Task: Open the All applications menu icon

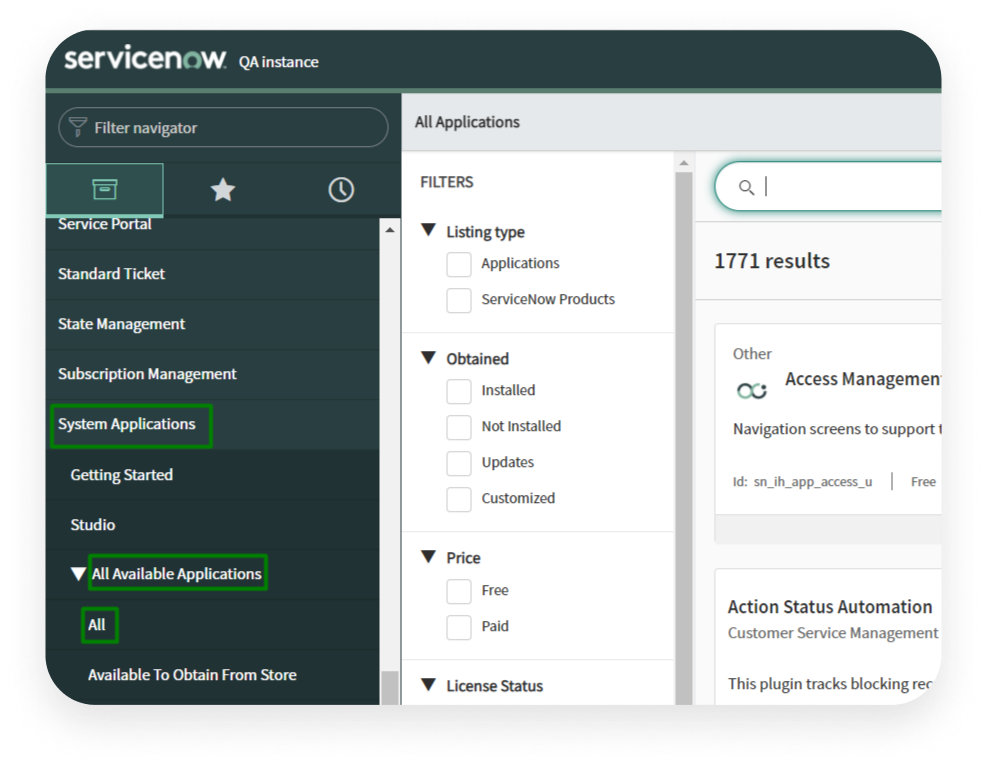Action: 104,189
